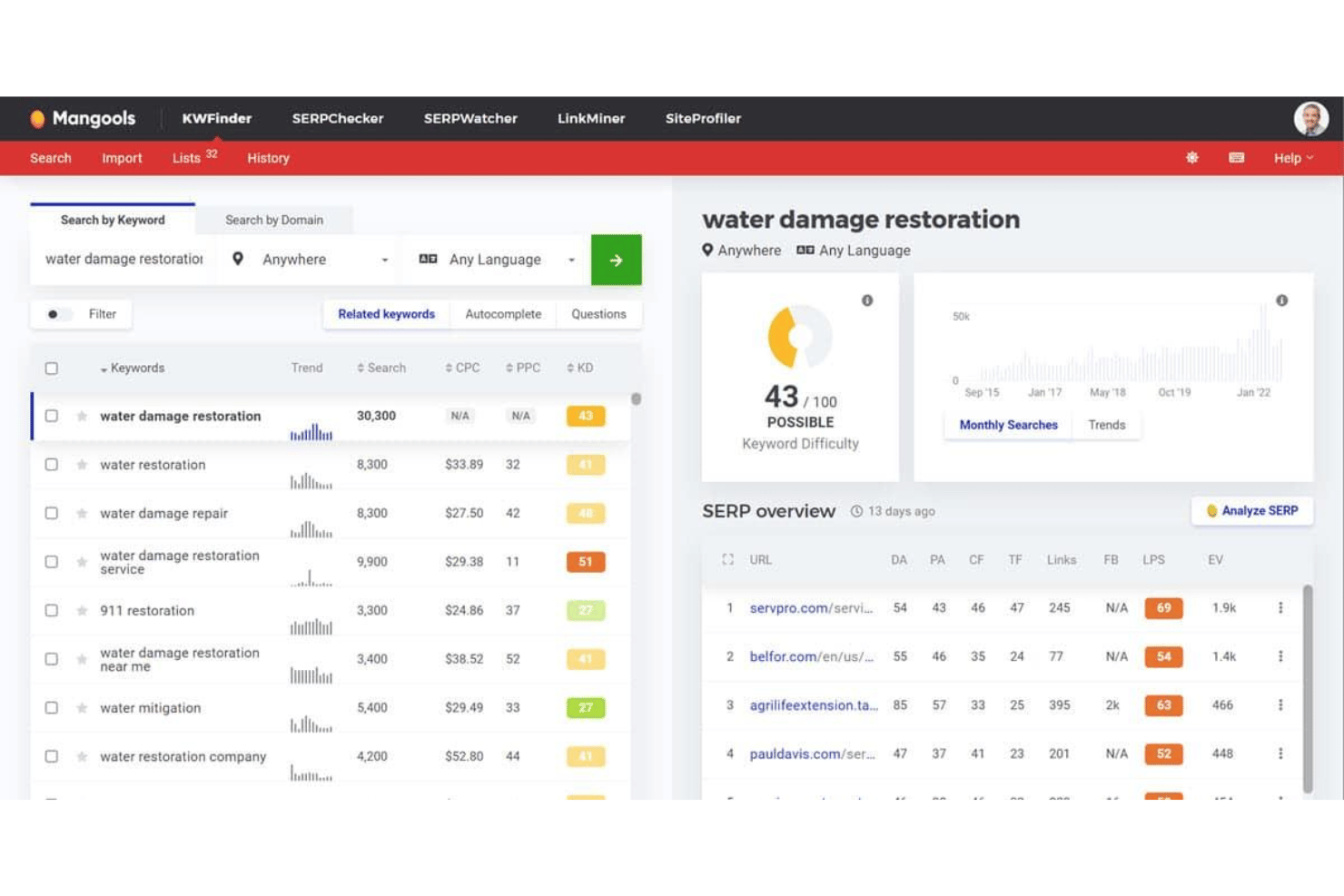Star the 'water damage repair' keyword

point(82,513)
